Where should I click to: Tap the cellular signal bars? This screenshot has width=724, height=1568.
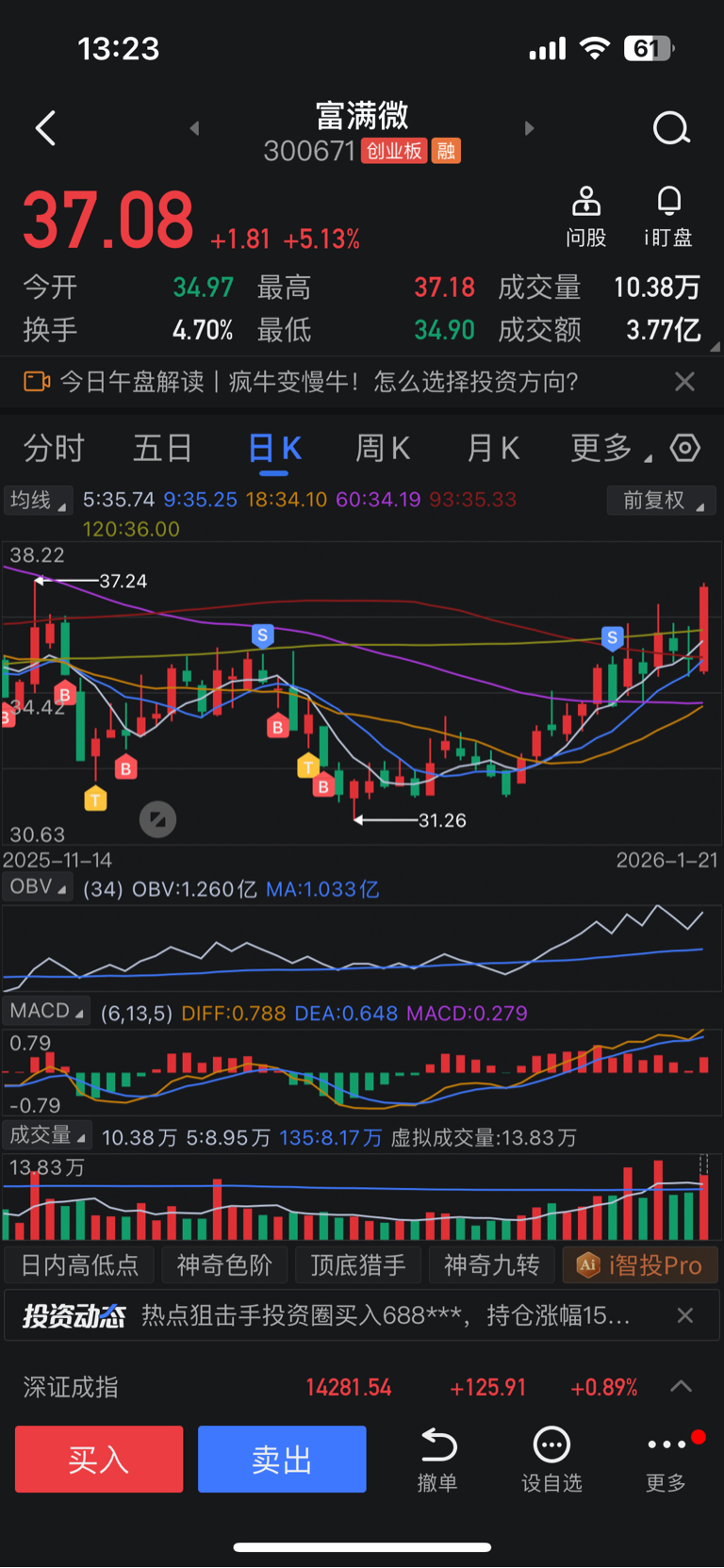coord(548,48)
